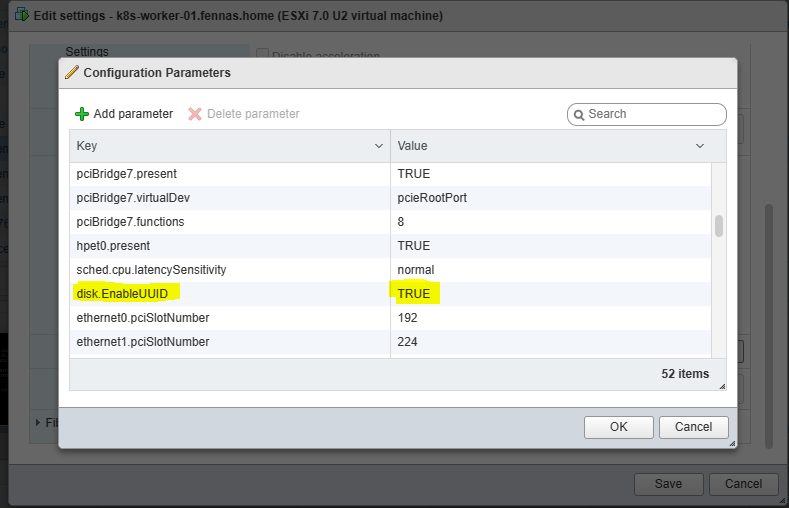Click the value 8 of pciBridge7.functions

pyautogui.click(x=401, y=222)
